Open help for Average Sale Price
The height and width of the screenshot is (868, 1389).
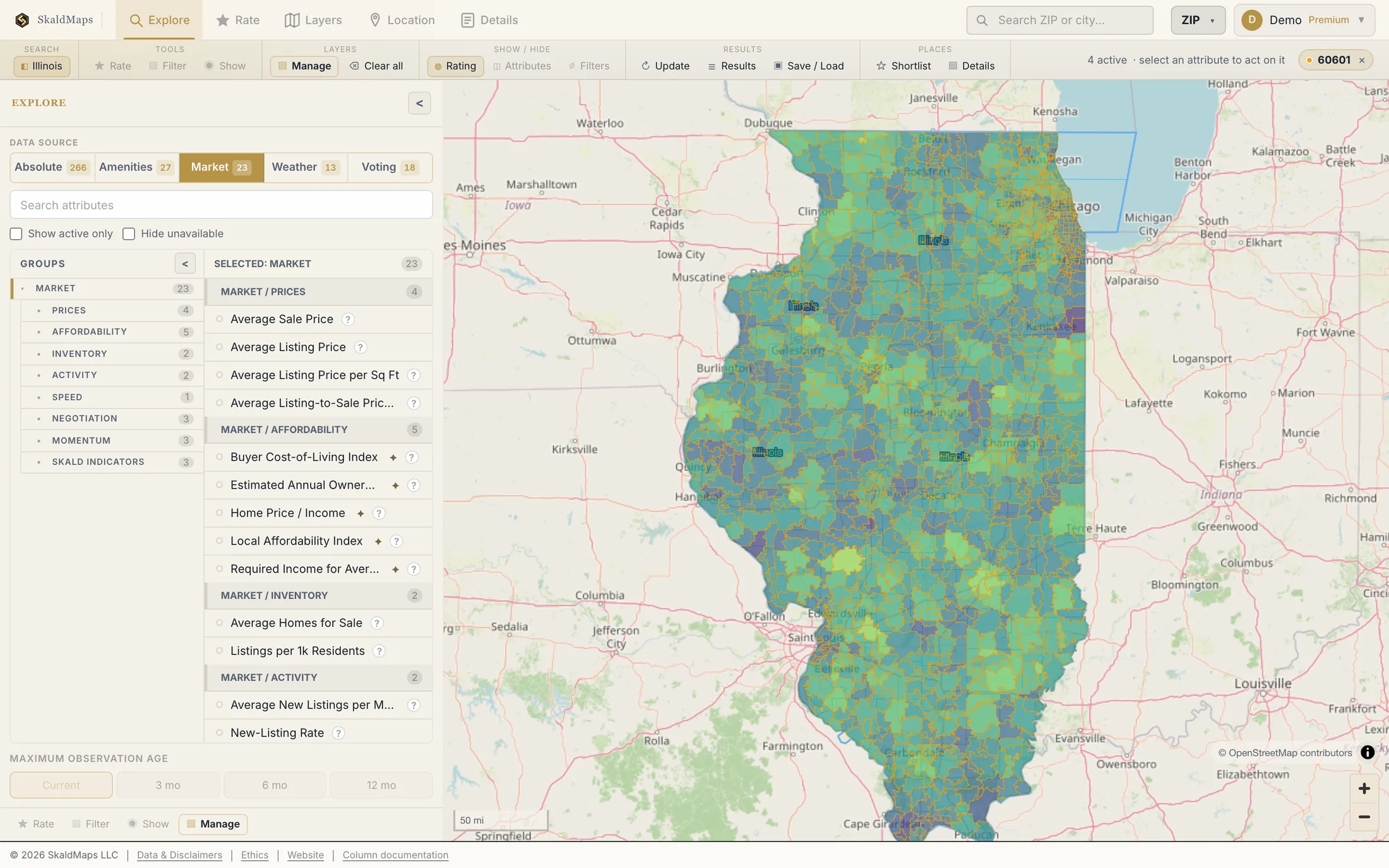coord(348,319)
